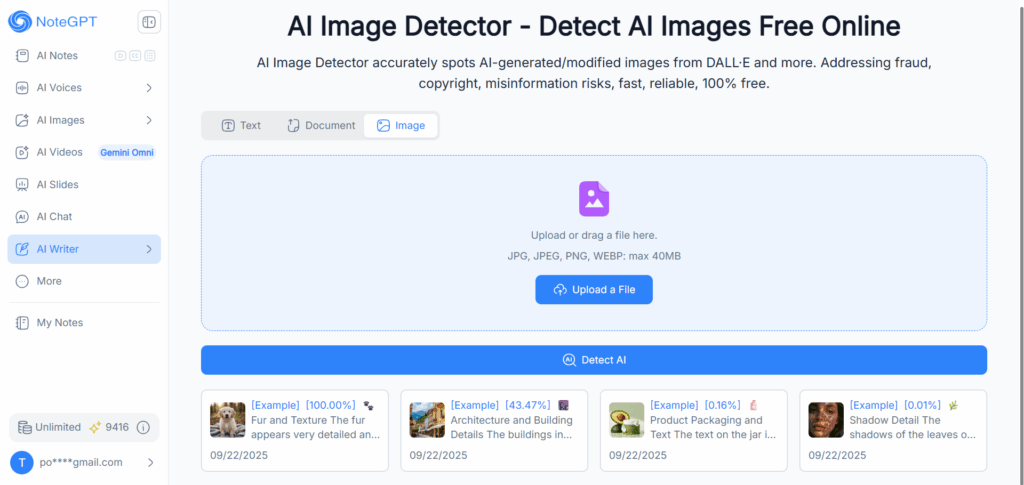
Task: Open AI Slides from the sidebar
Action: [x=84, y=185]
